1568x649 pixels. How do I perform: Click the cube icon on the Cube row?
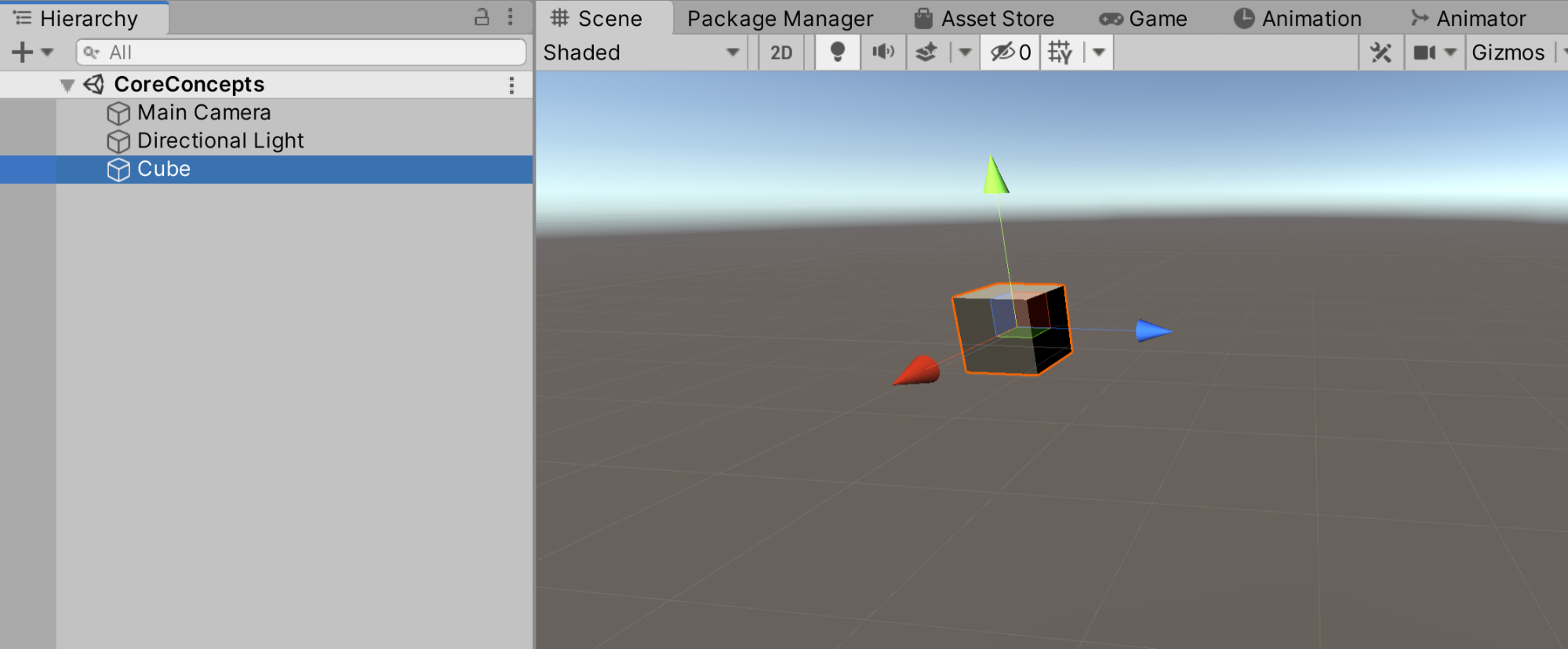tap(118, 170)
